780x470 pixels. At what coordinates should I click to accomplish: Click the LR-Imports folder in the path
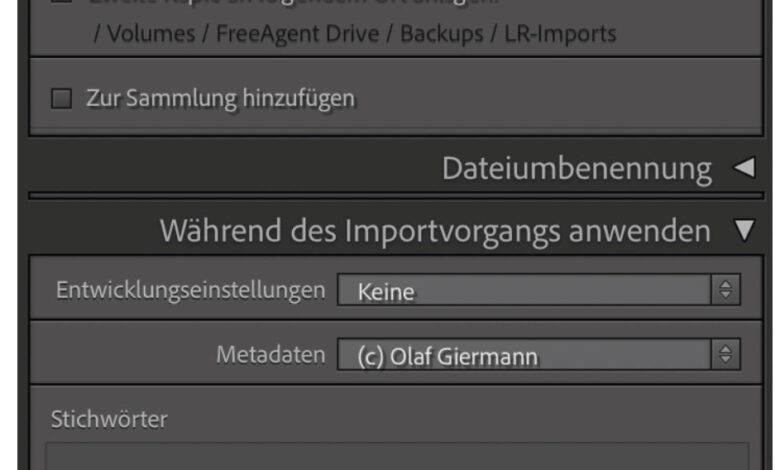[561, 34]
